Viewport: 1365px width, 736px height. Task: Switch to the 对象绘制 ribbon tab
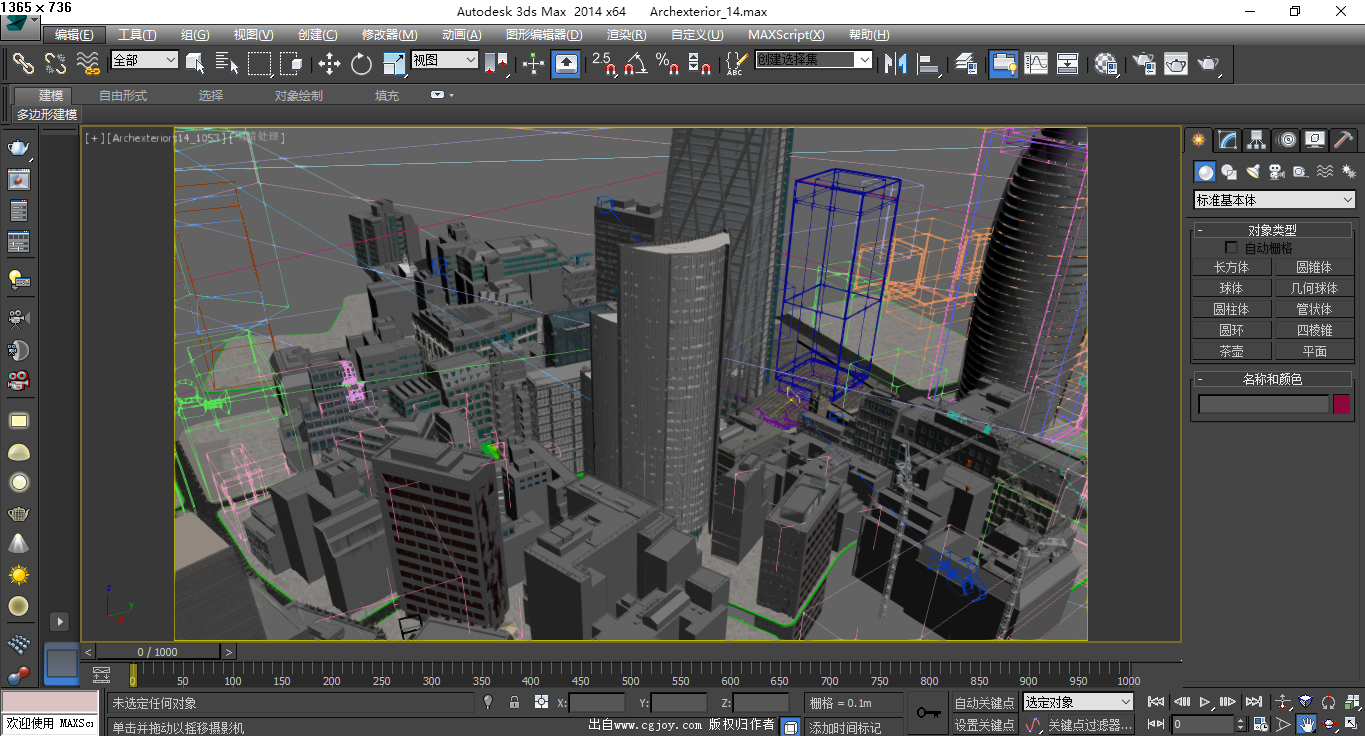299,96
